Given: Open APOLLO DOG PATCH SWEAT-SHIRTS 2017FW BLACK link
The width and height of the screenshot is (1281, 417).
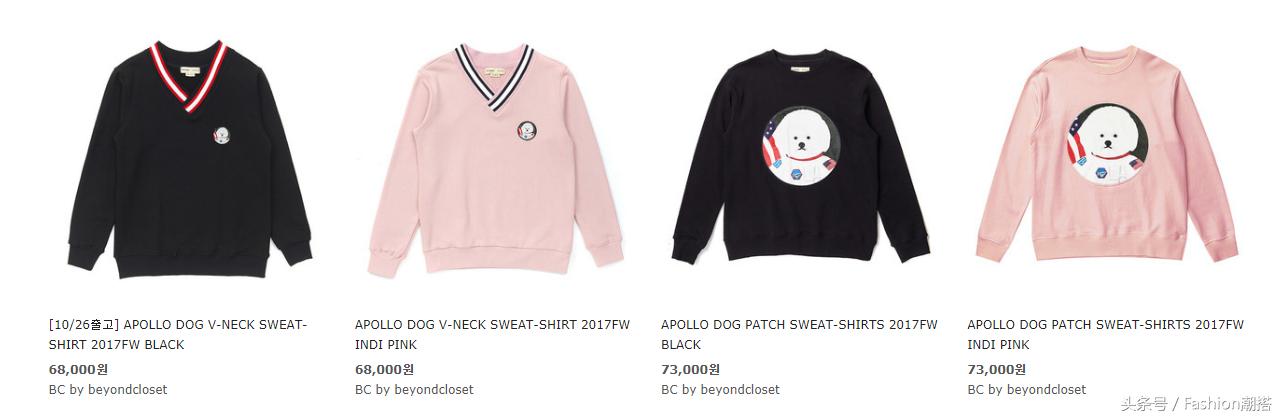Looking at the screenshot, I should click(799, 335).
